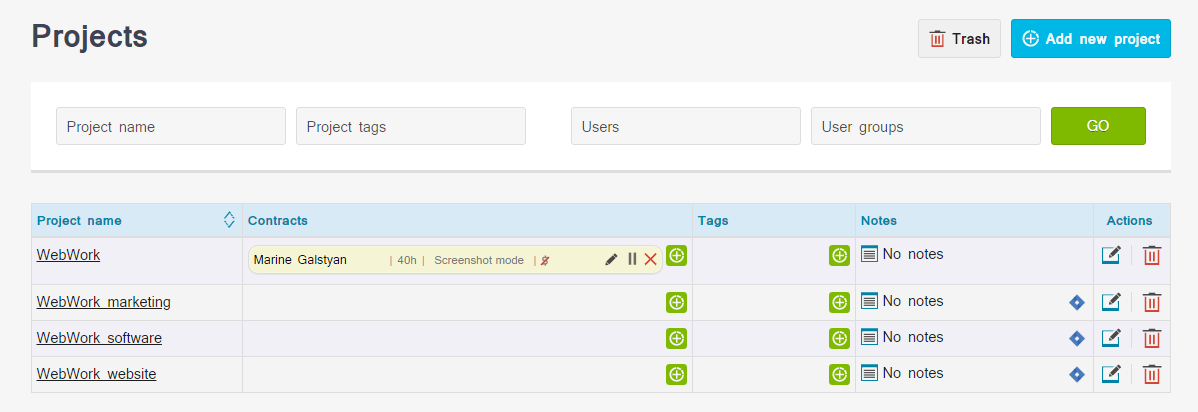The height and width of the screenshot is (412, 1198).
Task: Add contract to WebWork_website project
Action: point(676,374)
